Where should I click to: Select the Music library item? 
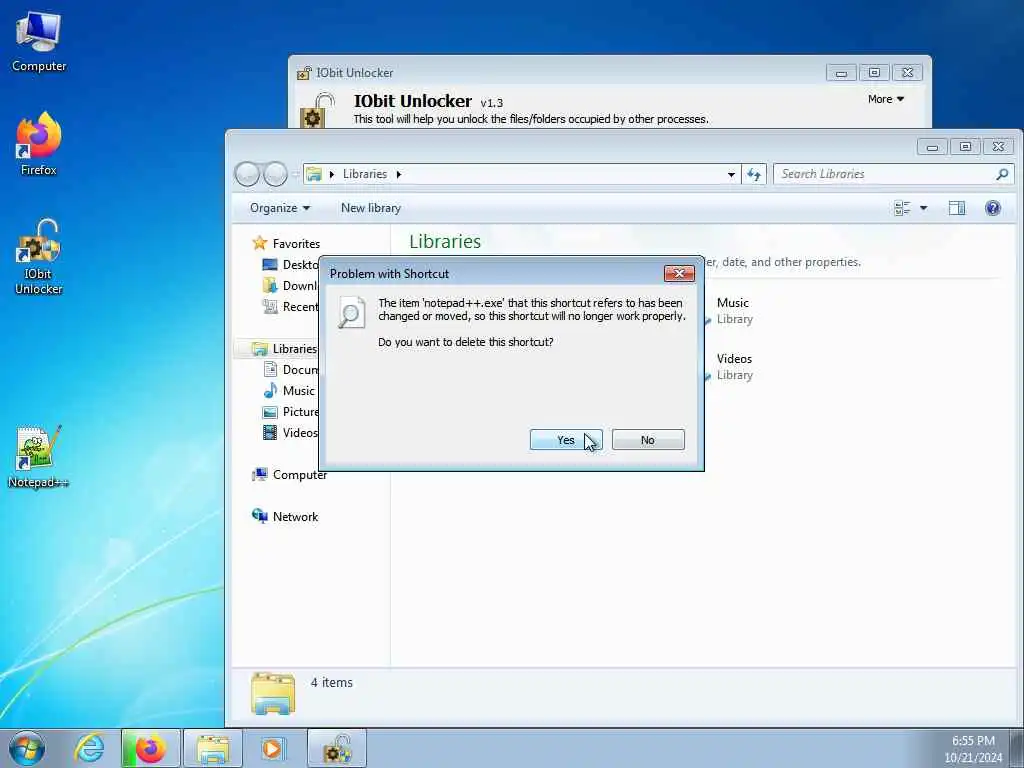point(733,310)
